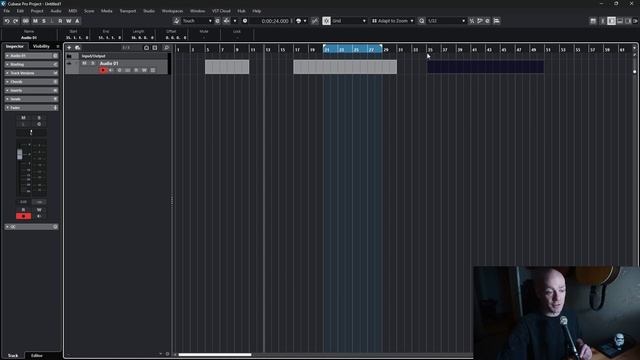Toggle Record Enable on Audio 01 track

tap(102, 70)
